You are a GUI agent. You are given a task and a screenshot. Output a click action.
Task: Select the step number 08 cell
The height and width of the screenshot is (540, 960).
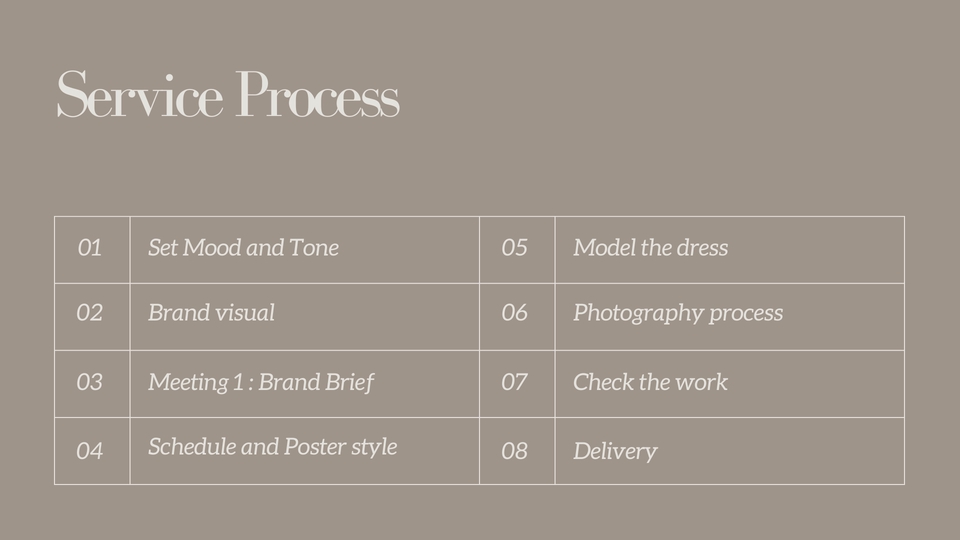coord(514,451)
